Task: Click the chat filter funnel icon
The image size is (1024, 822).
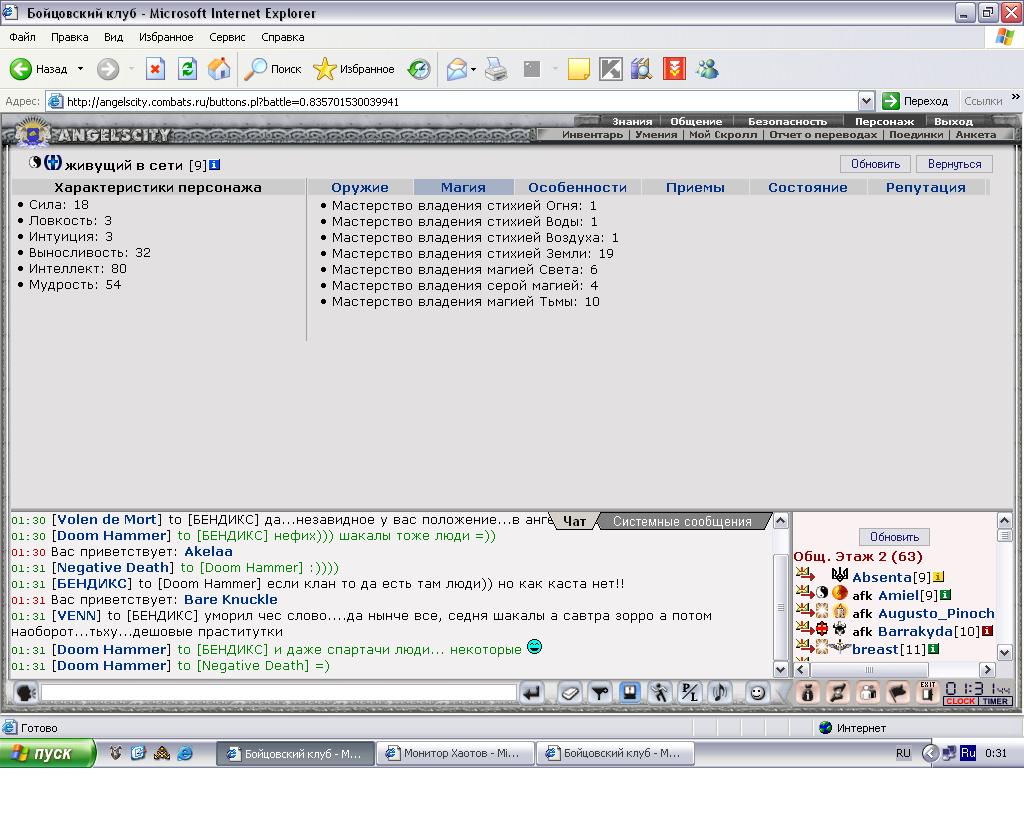Action: pos(600,692)
